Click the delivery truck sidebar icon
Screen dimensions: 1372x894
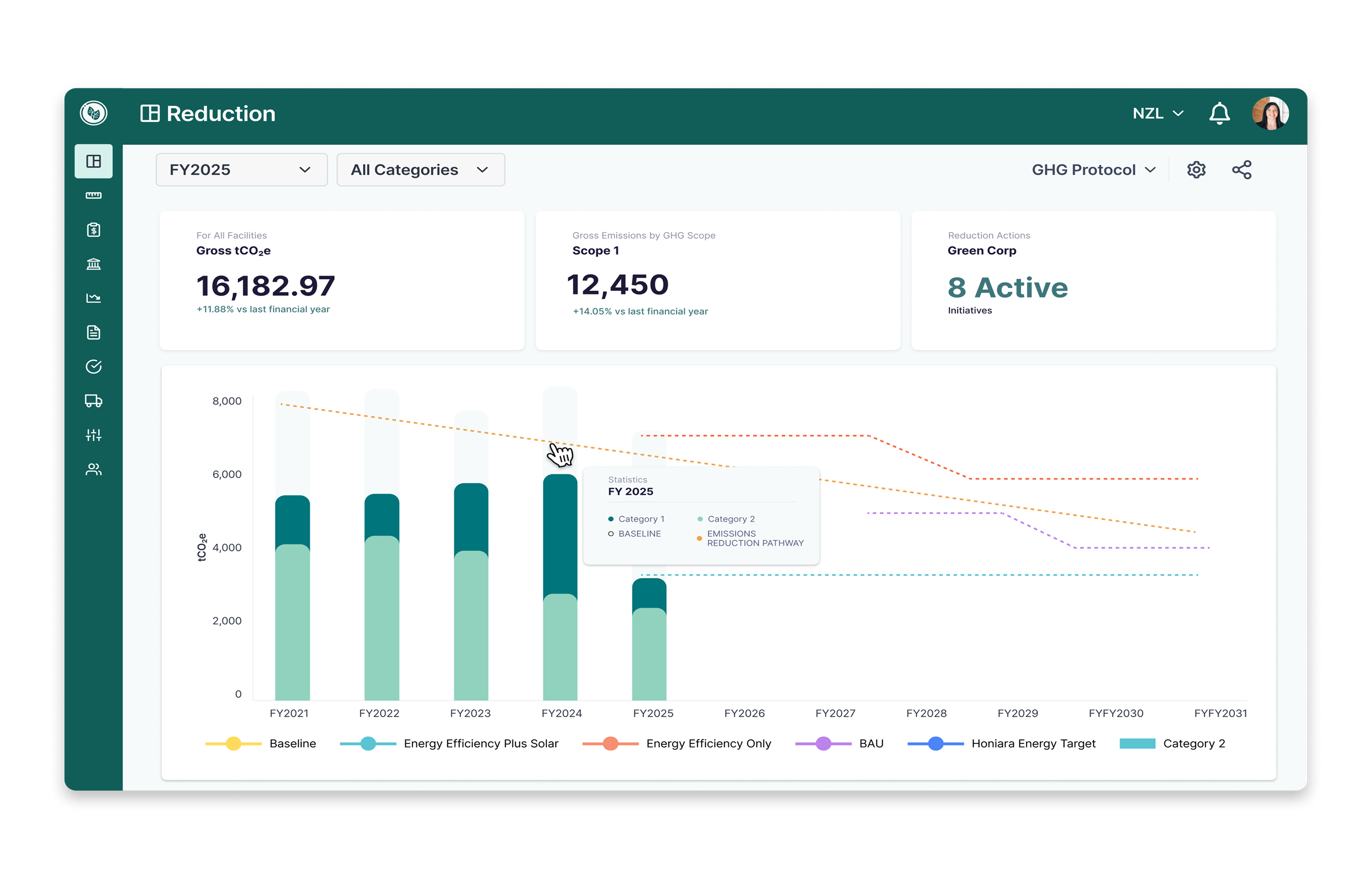click(93, 400)
